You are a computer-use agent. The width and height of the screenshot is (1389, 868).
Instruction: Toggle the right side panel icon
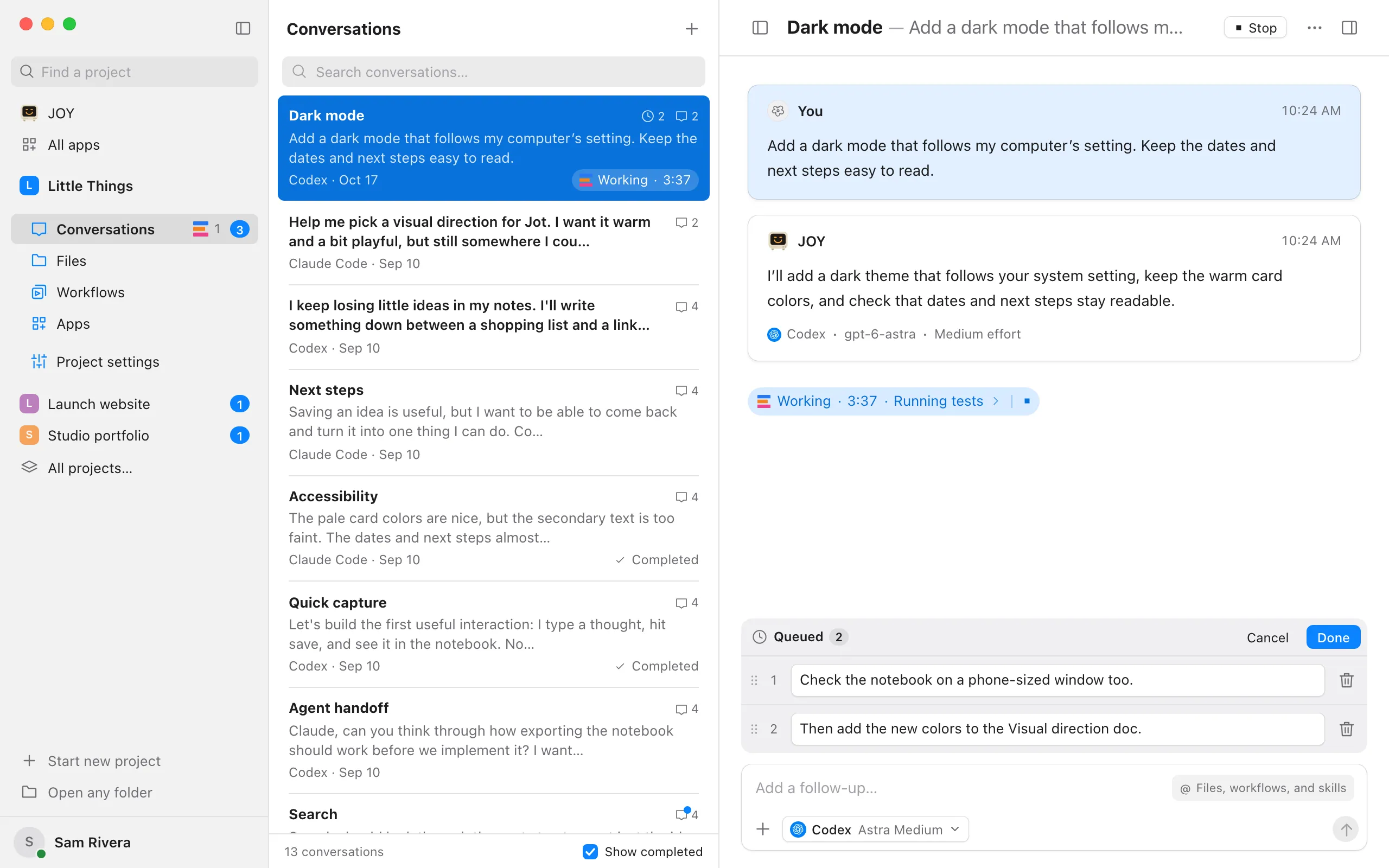1349,28
